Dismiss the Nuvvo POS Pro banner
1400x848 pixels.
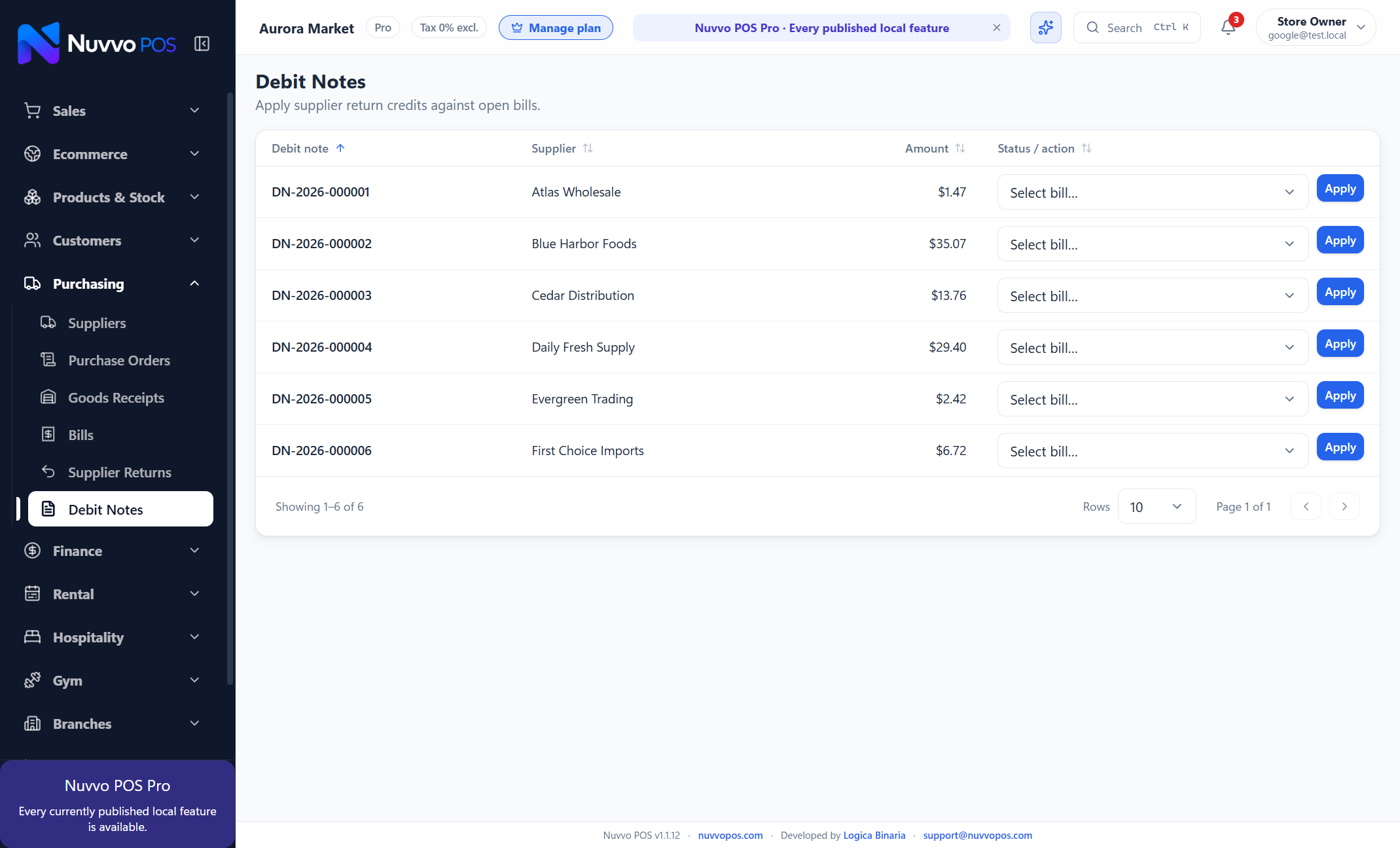[996, 28]
